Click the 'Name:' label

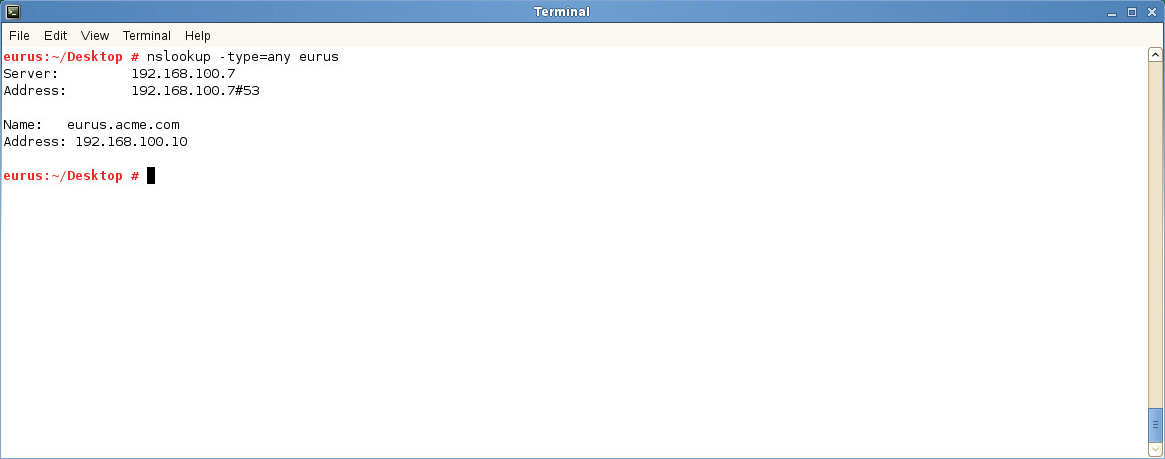[x=23, y=125]
